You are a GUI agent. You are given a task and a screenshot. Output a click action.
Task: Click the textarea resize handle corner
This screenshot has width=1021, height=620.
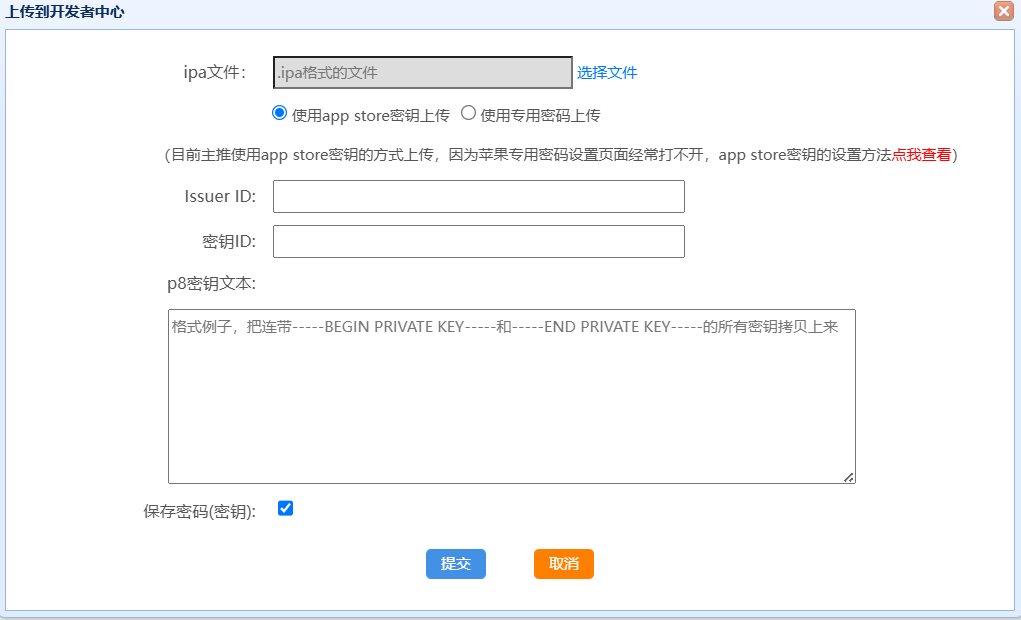click(x=848, y=477)
